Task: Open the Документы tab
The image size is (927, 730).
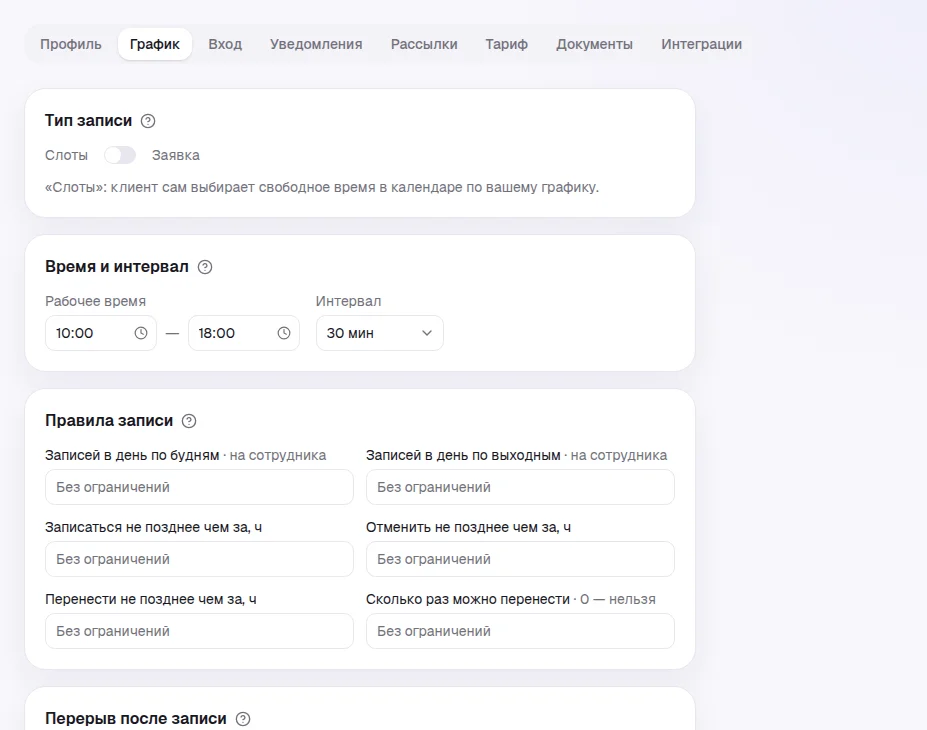Action: pyautogui.click(x=594, y=44)
